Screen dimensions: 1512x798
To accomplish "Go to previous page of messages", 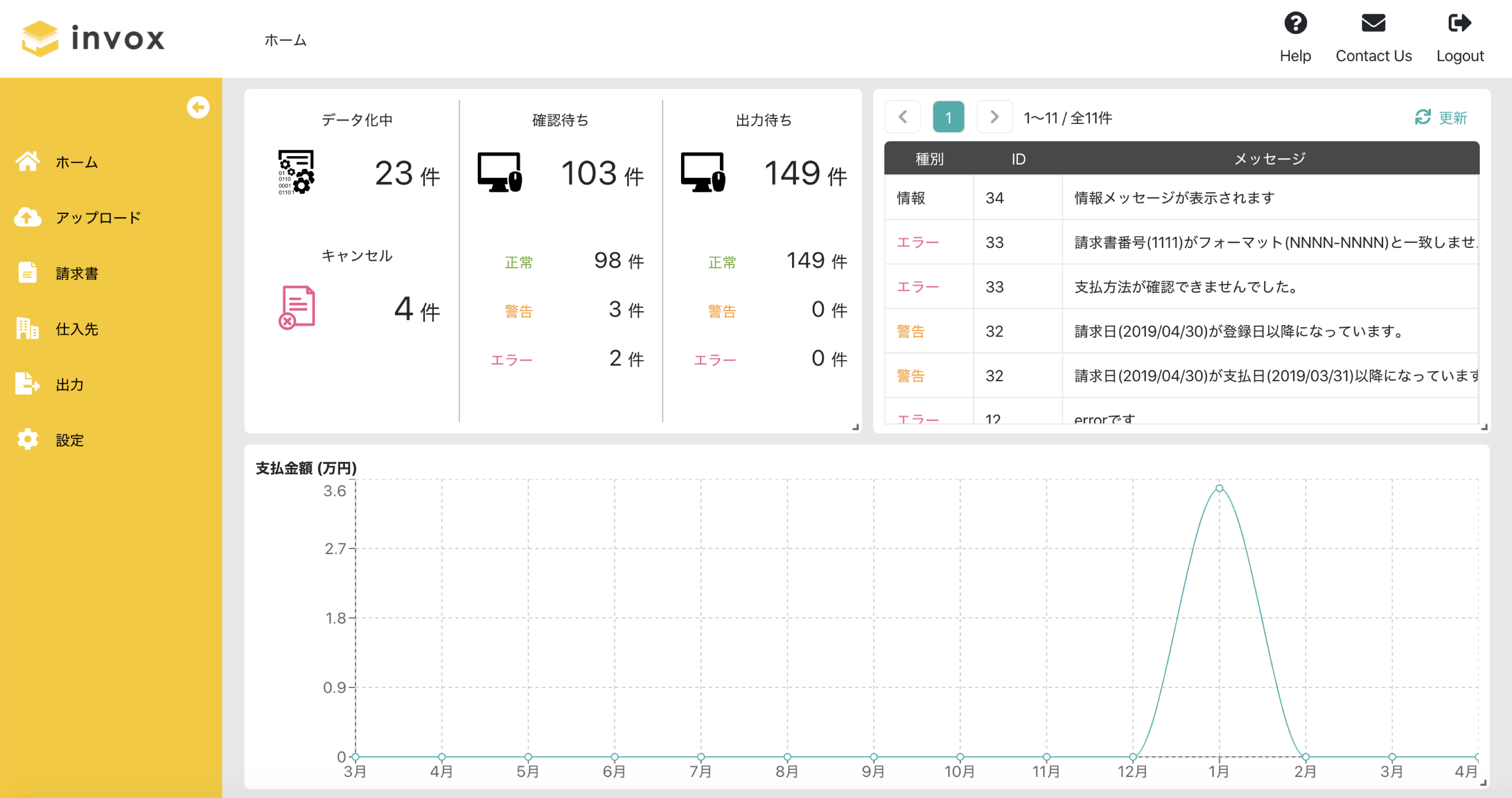I will (903, 117).
